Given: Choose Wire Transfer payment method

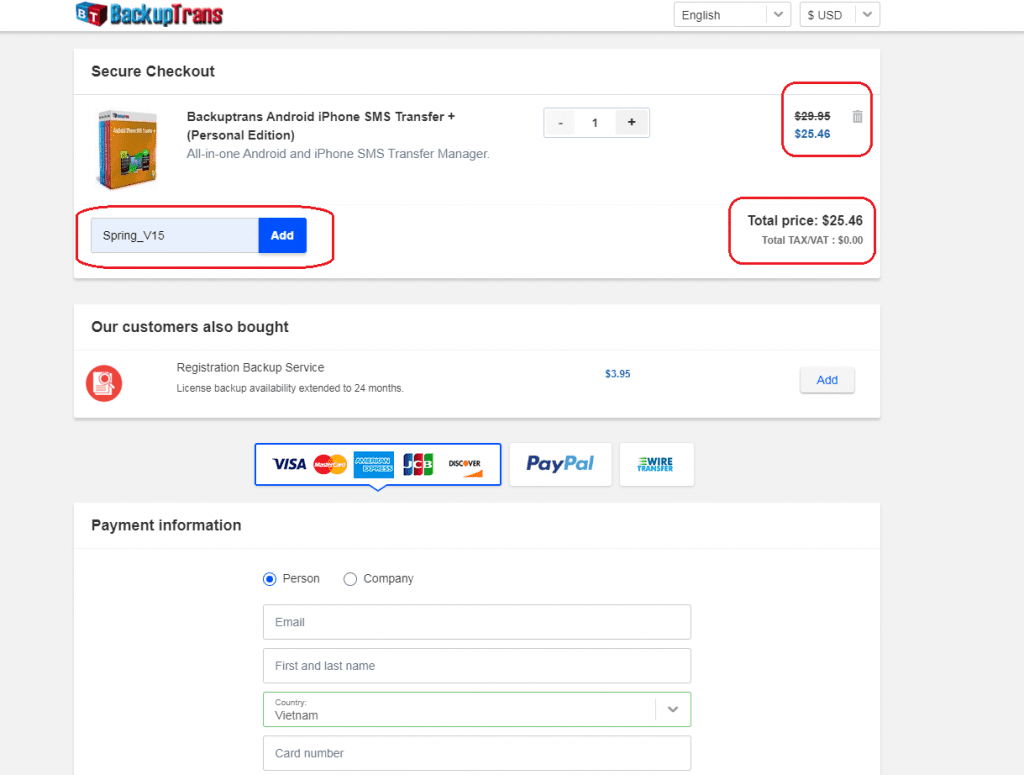Looking at the screenshot, I should pyautogui.click(x=656, y=464).
